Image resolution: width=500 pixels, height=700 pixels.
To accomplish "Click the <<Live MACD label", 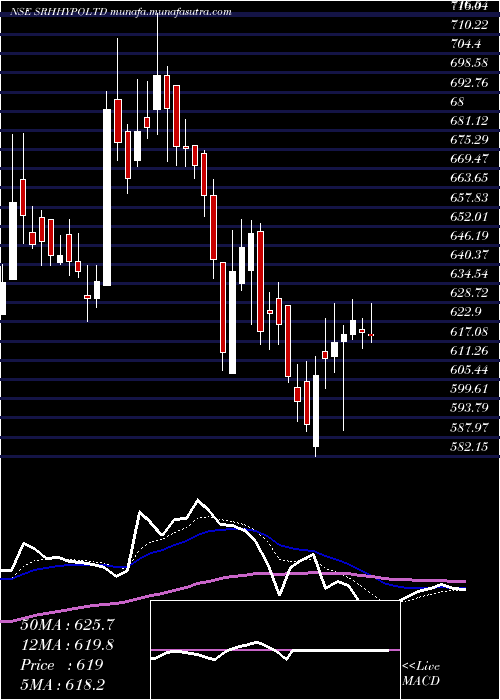I will pos(421,674).
